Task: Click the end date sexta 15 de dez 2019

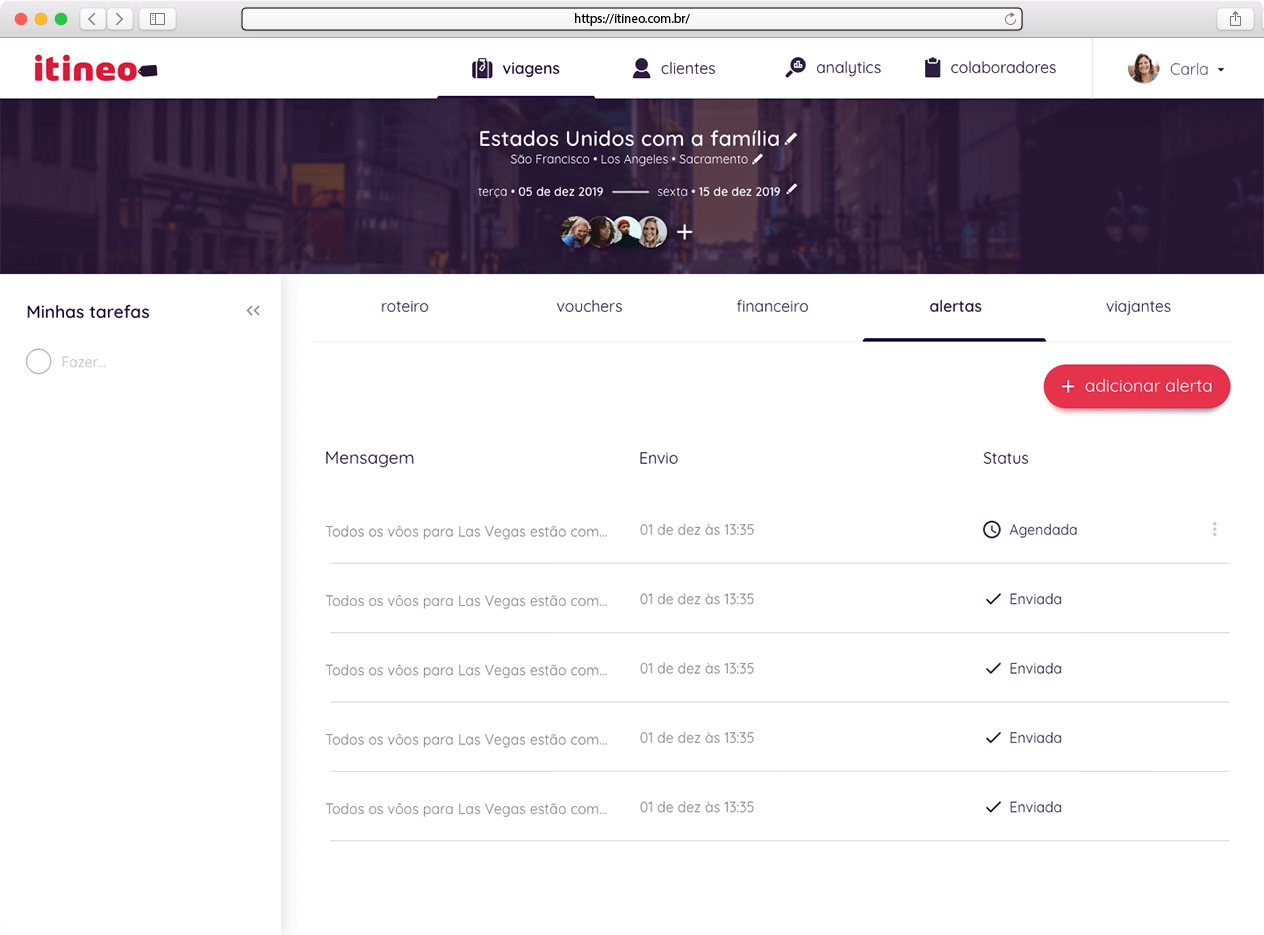Action: coord(719,191)
